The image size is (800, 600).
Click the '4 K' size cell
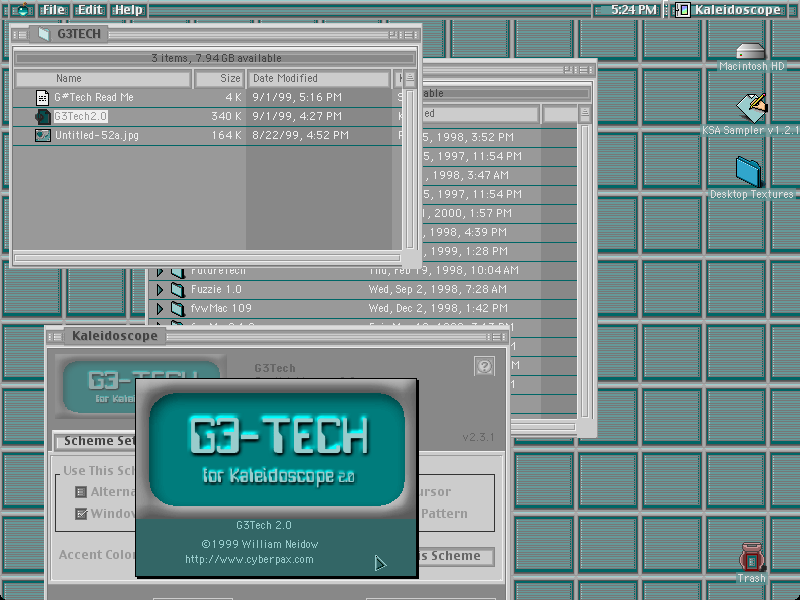click(x=234, y=97)
